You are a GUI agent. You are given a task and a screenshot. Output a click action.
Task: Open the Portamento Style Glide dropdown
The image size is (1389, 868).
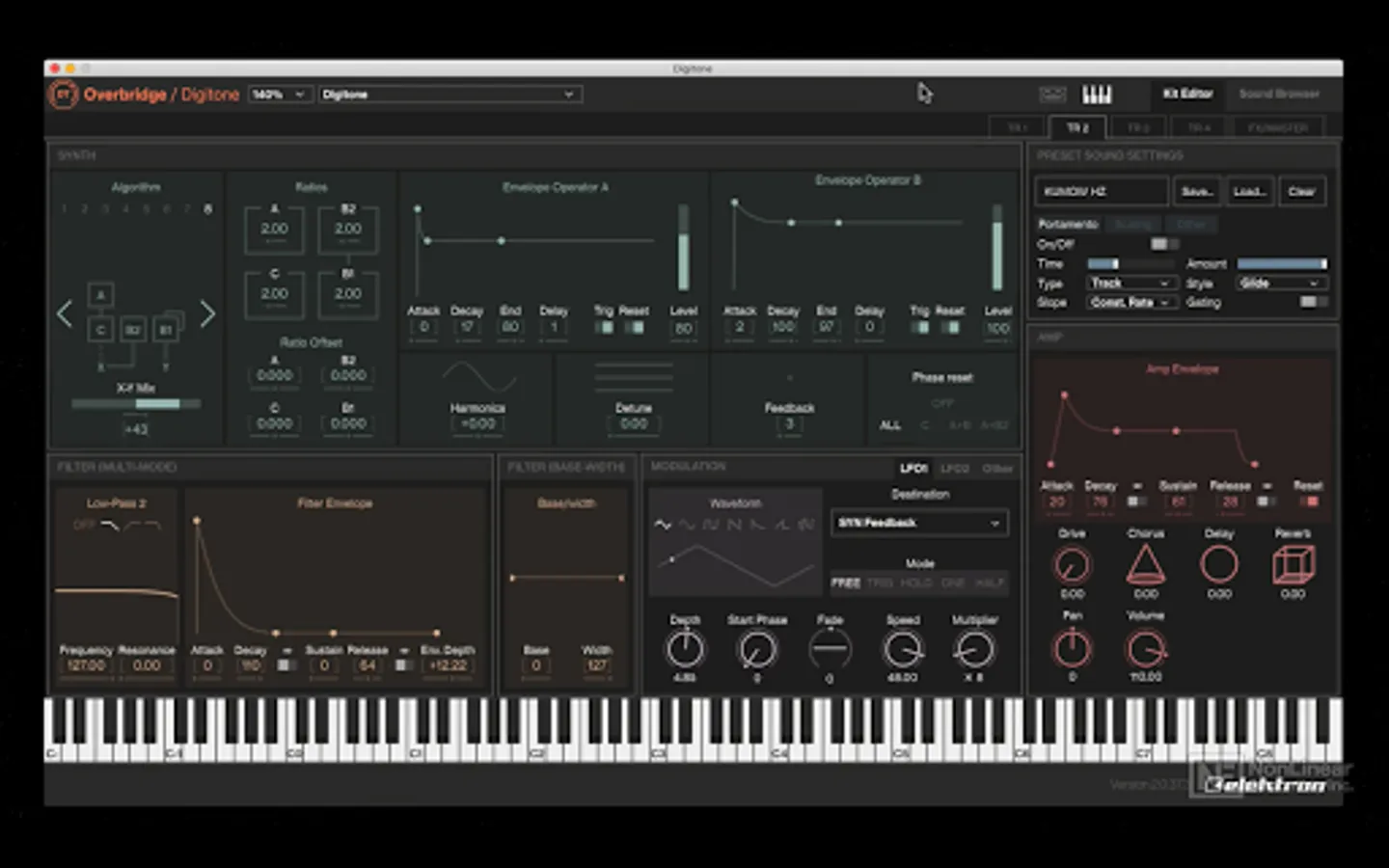click(1281, 283)
